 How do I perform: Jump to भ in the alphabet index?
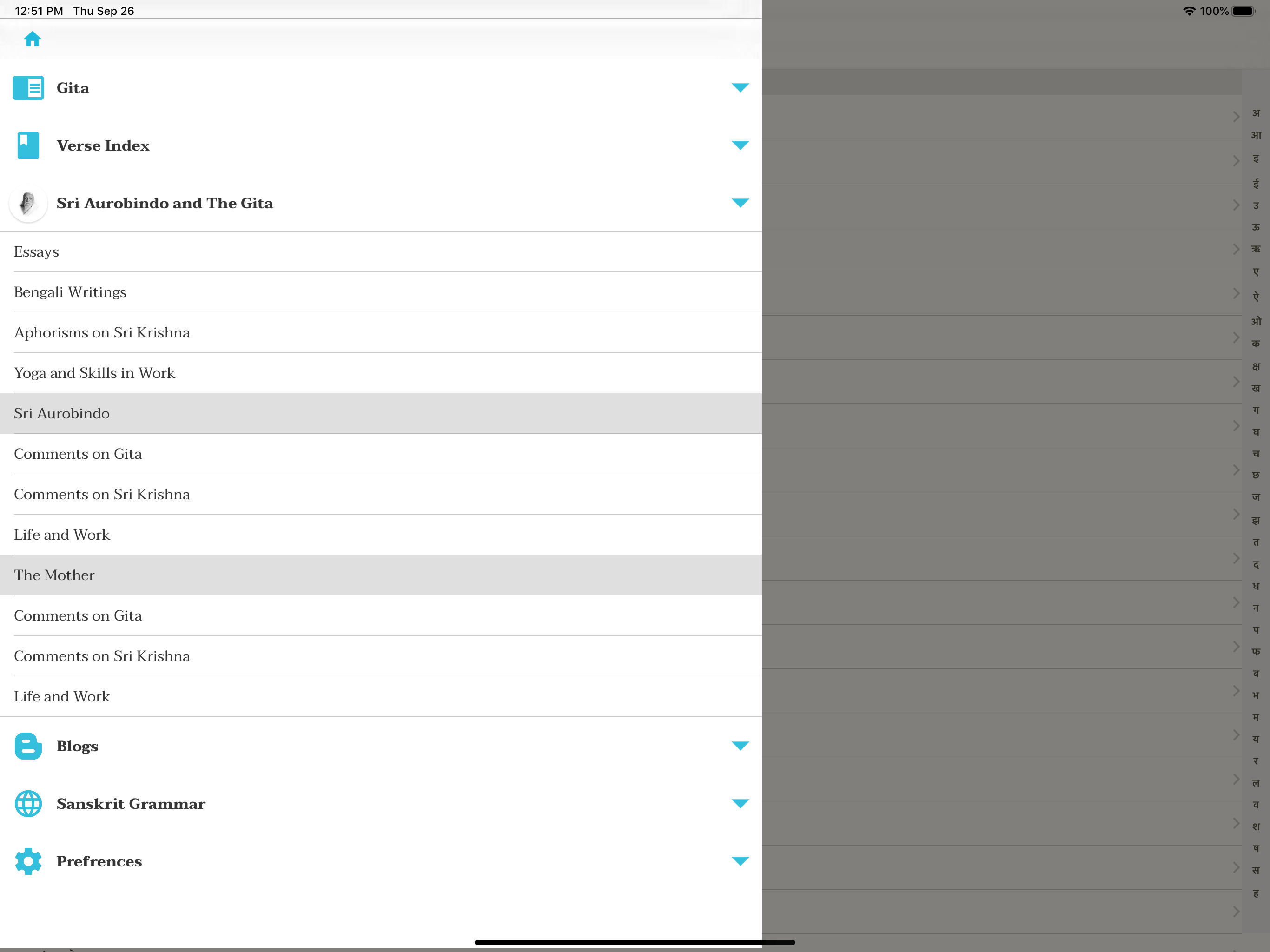(1256, 695)
